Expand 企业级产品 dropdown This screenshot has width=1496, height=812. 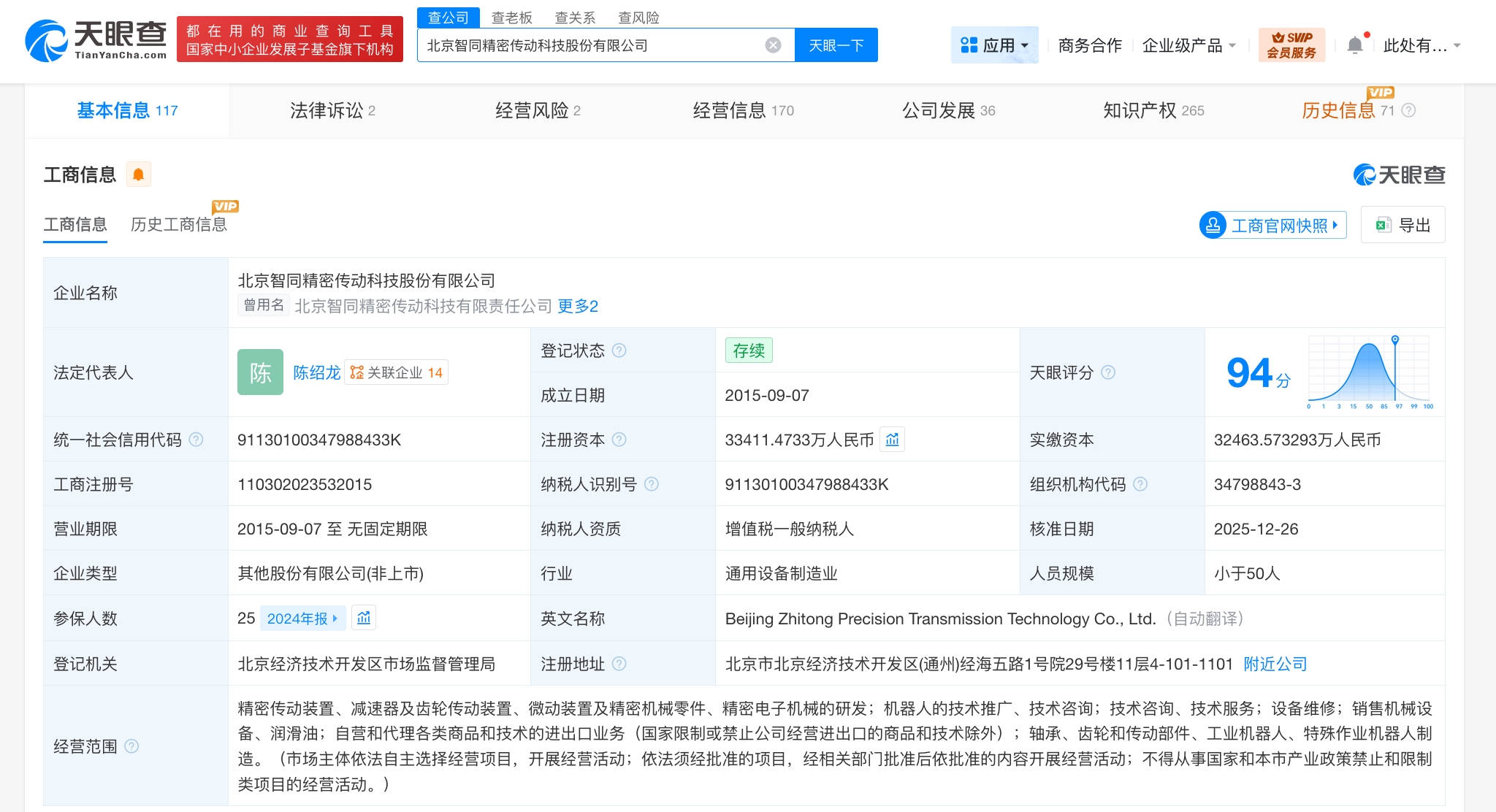coord(1188,45)
